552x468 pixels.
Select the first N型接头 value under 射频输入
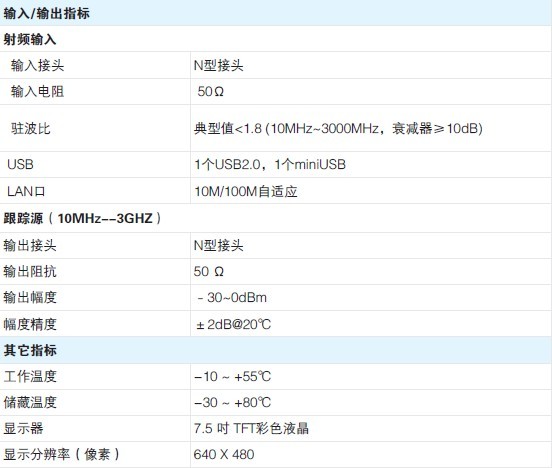point(218,65)
